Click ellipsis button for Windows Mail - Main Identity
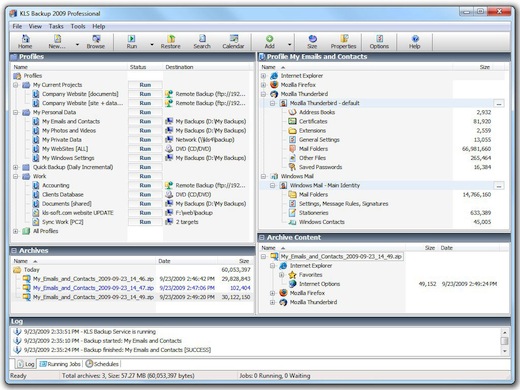Viewport: 520px width, 390px height. 499,186
